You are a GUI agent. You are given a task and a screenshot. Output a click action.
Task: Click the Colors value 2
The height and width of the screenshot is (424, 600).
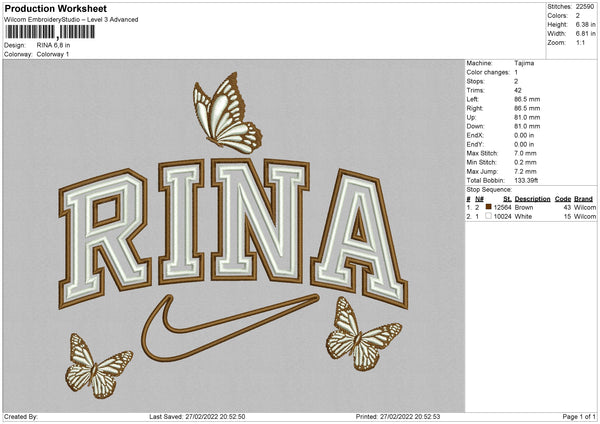point(578,16)
